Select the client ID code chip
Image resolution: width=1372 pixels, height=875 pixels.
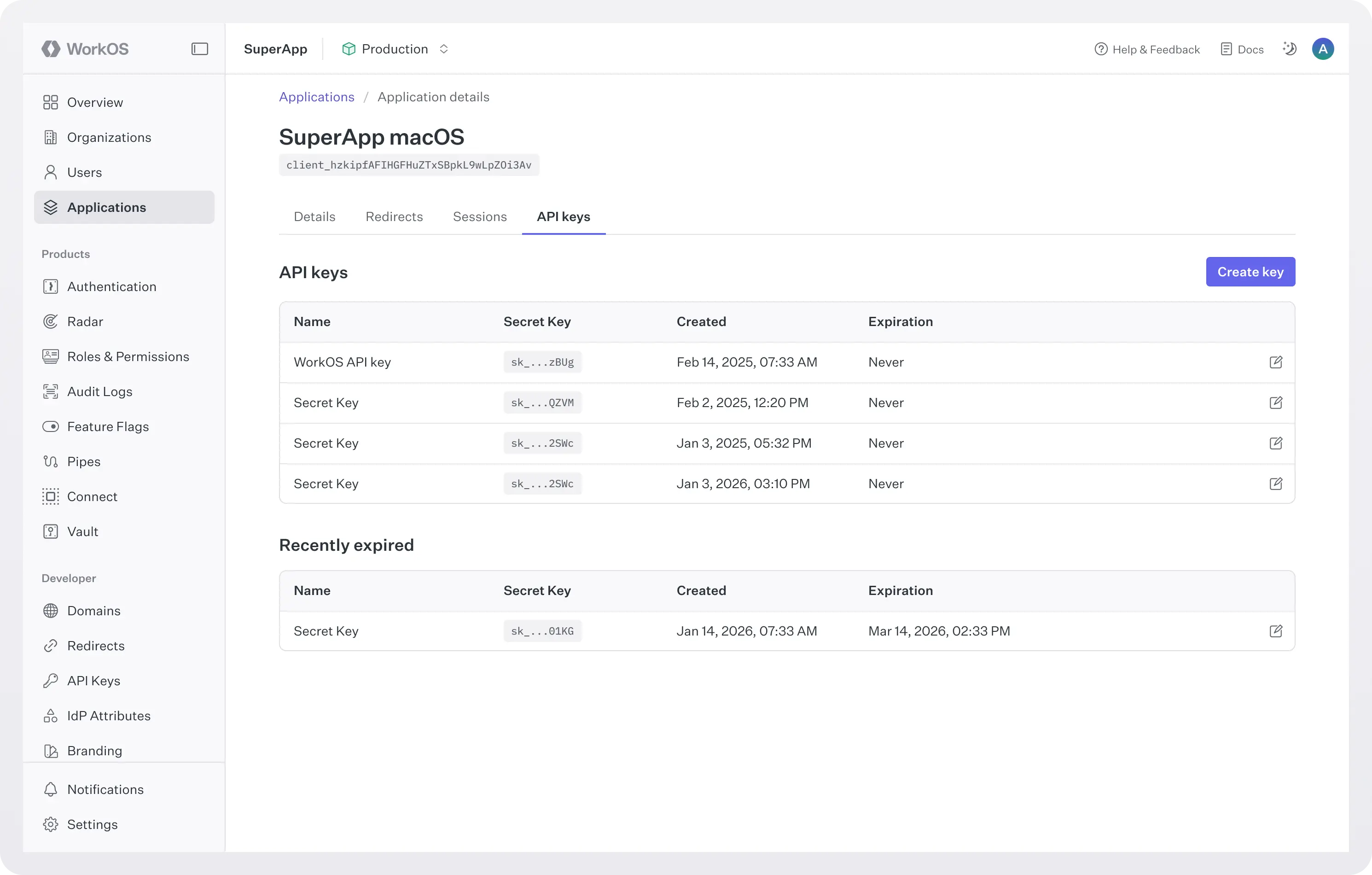pyautogui.click(x=409, y=165)
